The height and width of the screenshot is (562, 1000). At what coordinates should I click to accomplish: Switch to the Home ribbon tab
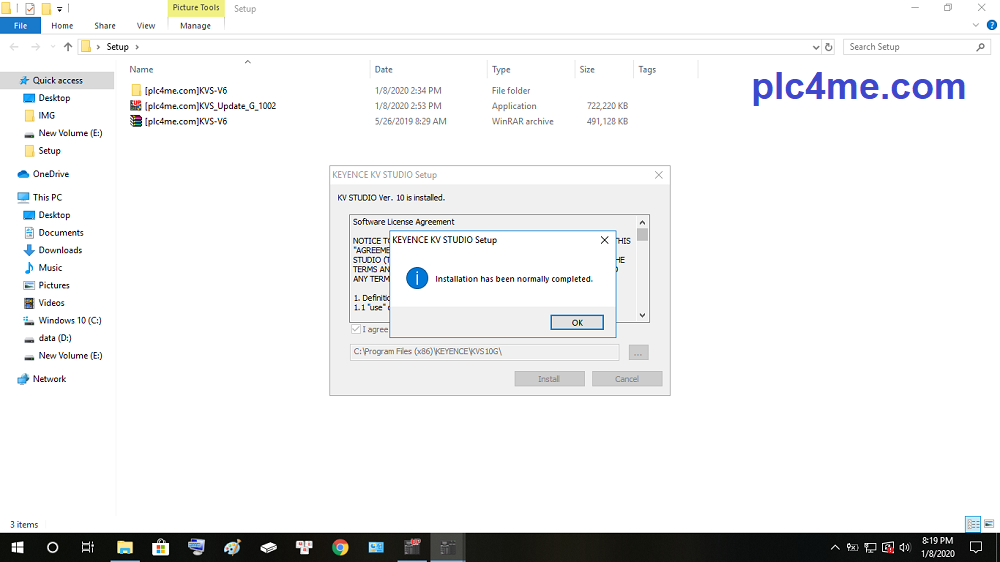62,26
